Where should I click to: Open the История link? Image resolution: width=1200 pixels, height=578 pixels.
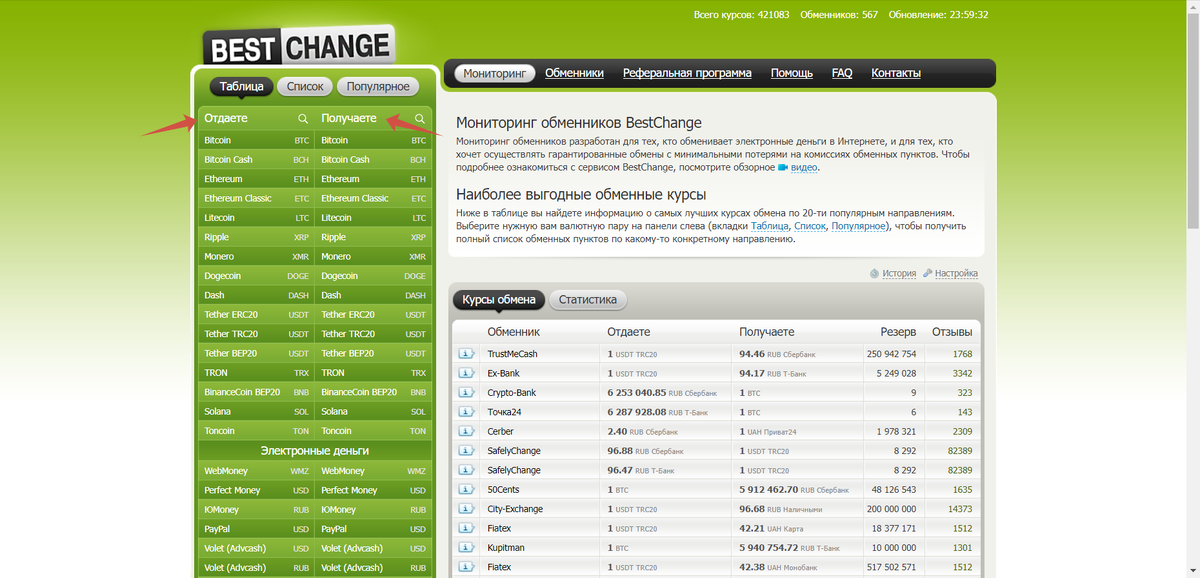pyautogui.click(x=899, y=273)
